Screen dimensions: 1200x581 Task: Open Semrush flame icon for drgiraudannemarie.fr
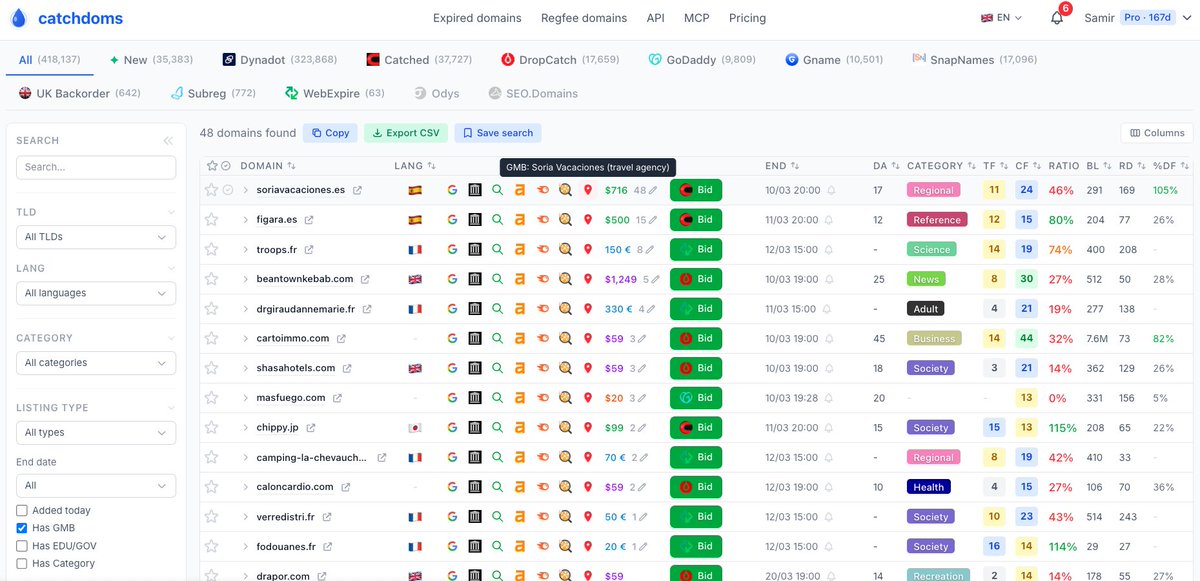(x=543, y=309)
